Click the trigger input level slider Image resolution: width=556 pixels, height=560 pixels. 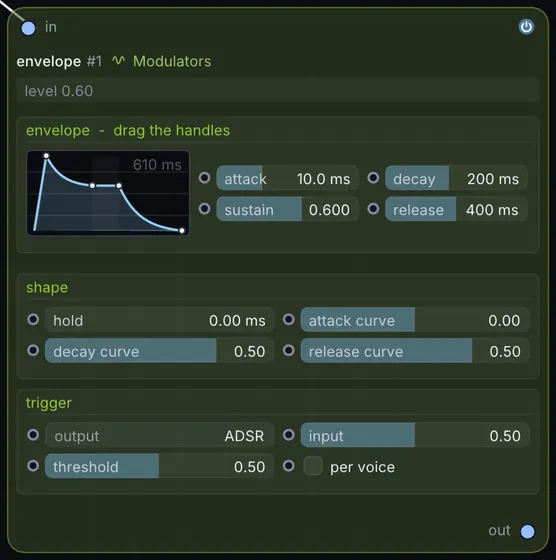pyautogui.click(x=415, y=435)
